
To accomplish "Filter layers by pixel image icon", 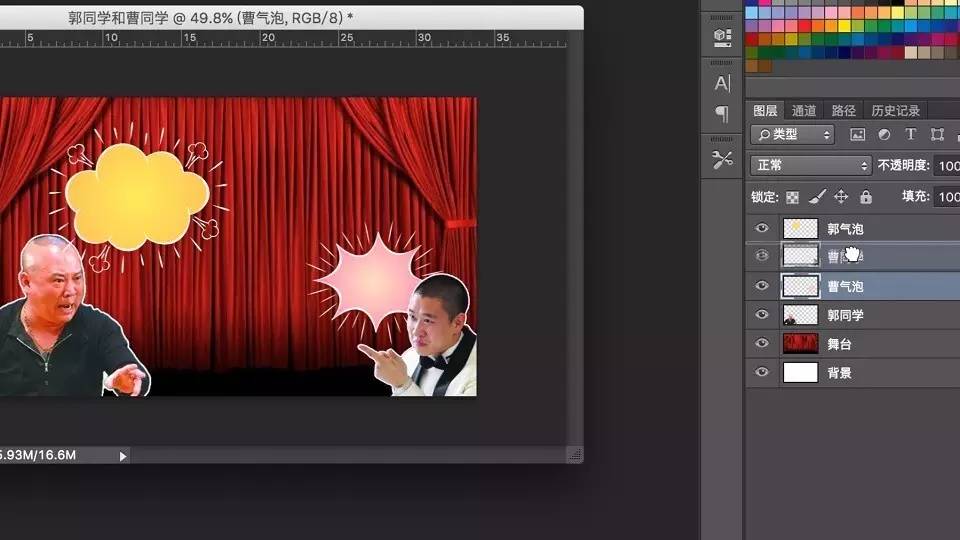I will (x=857, y=134).
